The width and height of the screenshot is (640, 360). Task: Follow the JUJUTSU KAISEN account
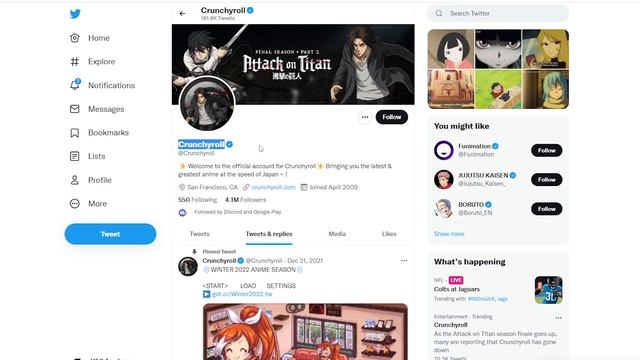coord(547,180)
